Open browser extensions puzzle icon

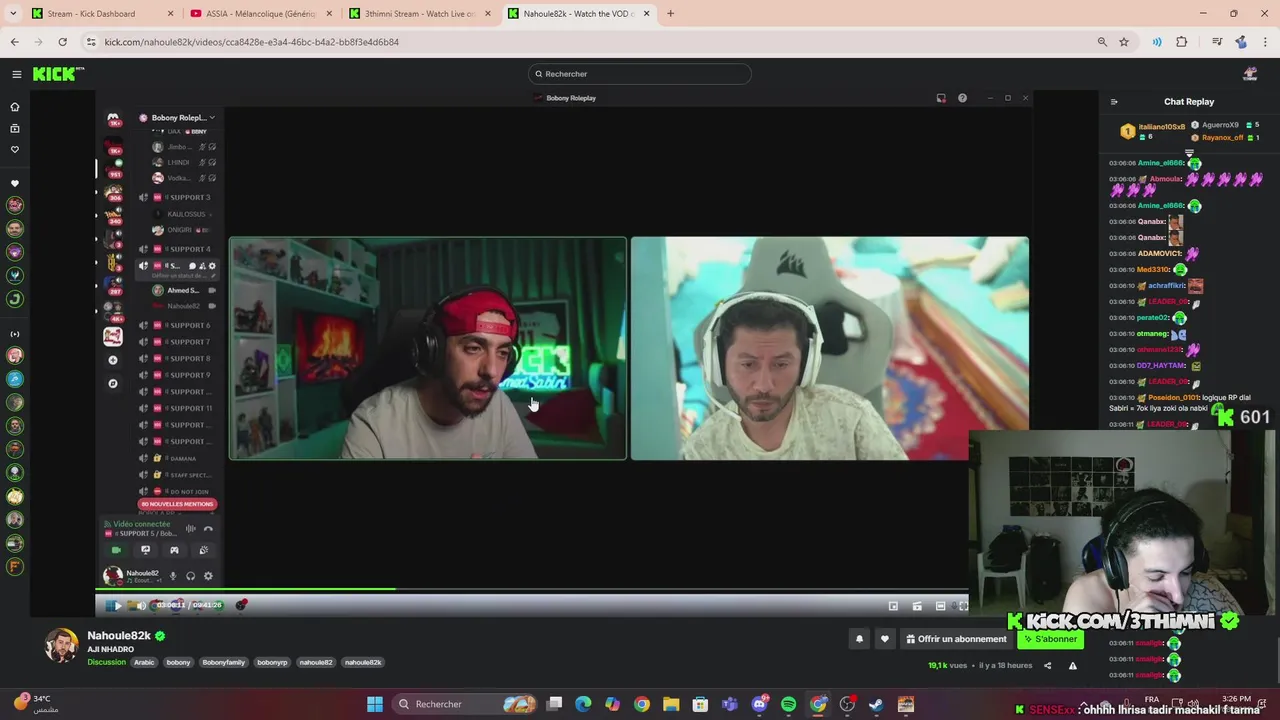tap(1182, 42)
